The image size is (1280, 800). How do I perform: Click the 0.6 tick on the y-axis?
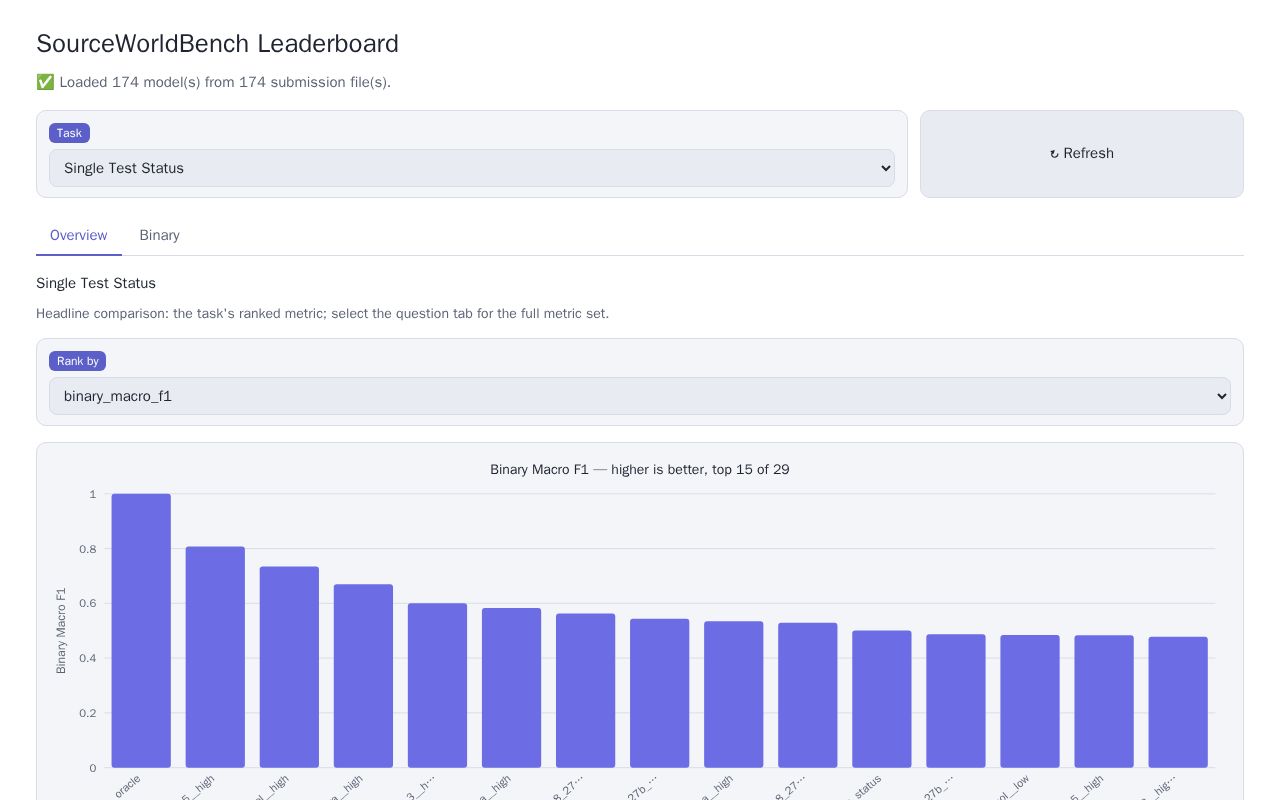point(90,604)
